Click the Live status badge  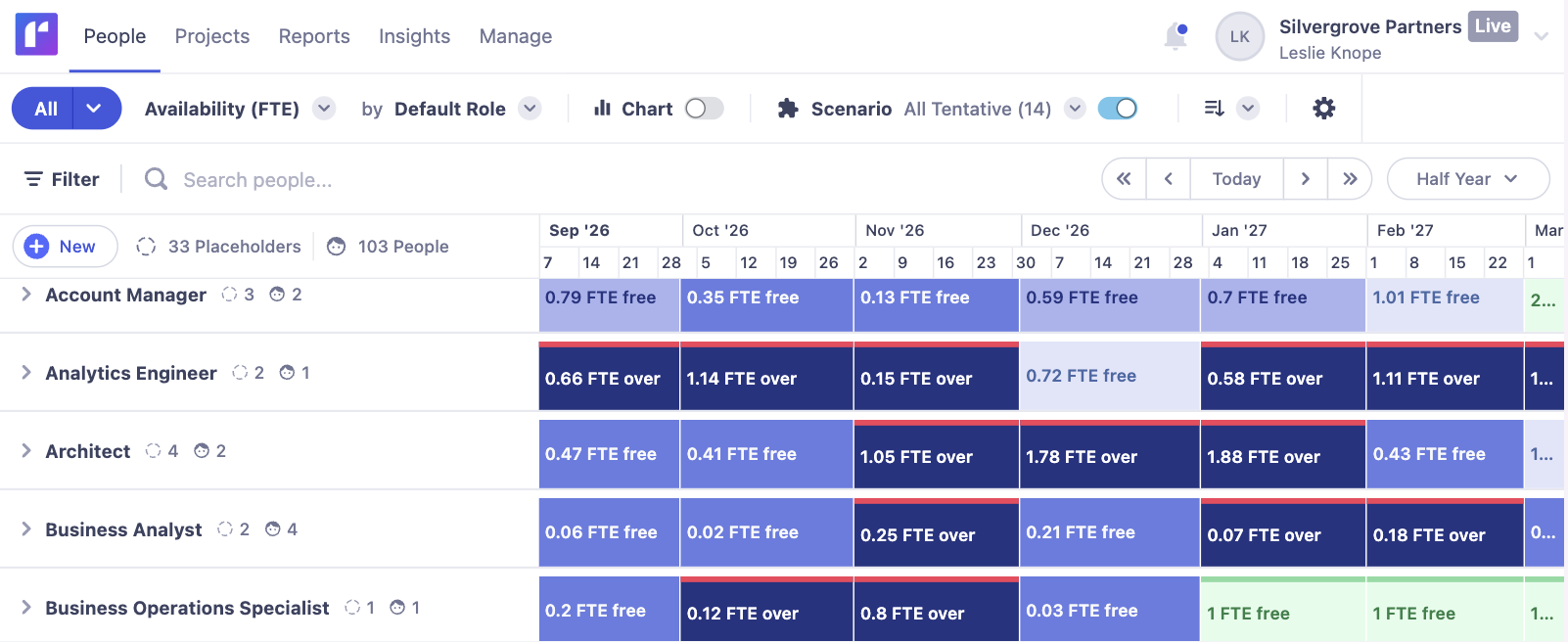pyautogui.click(x=1493, y=26)
